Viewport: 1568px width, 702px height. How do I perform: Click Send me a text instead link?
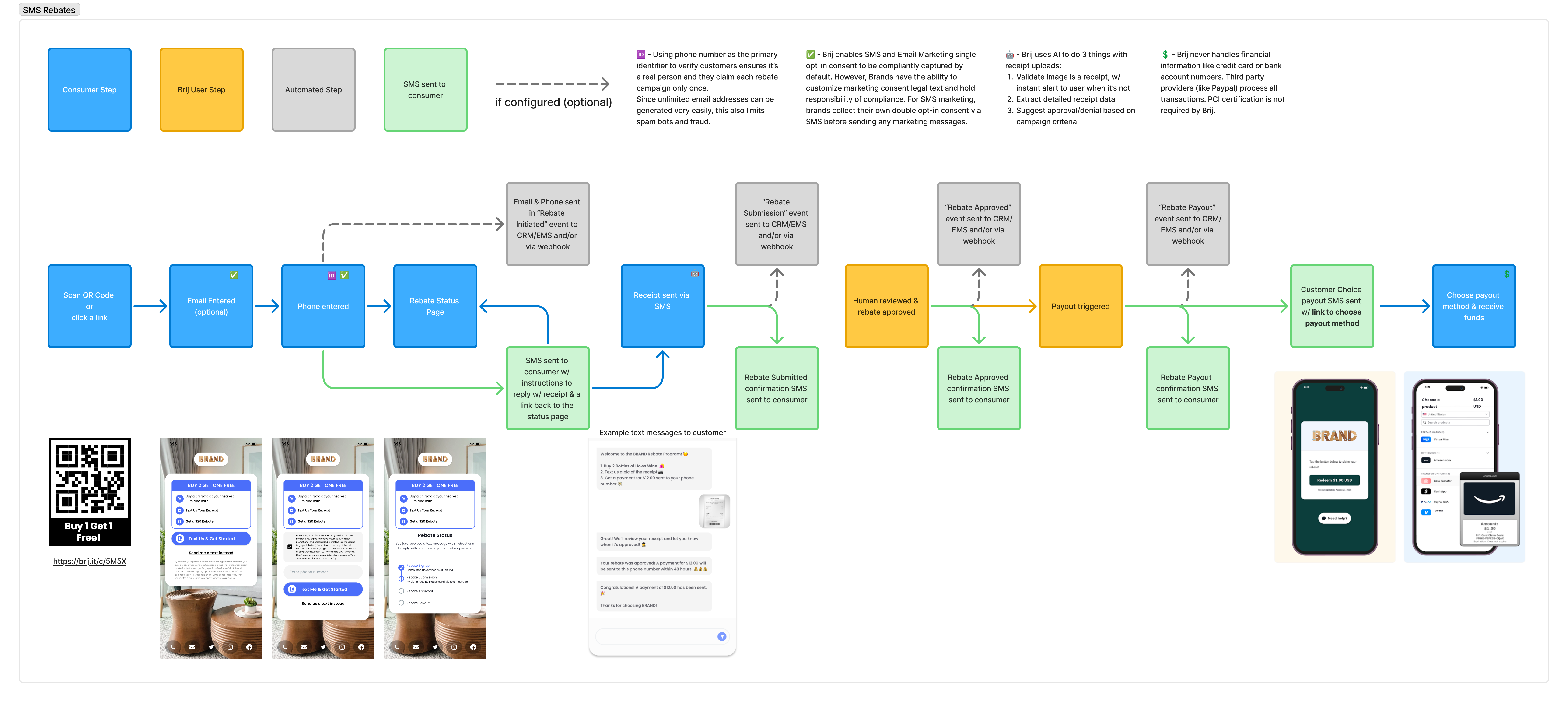[211, 553]
